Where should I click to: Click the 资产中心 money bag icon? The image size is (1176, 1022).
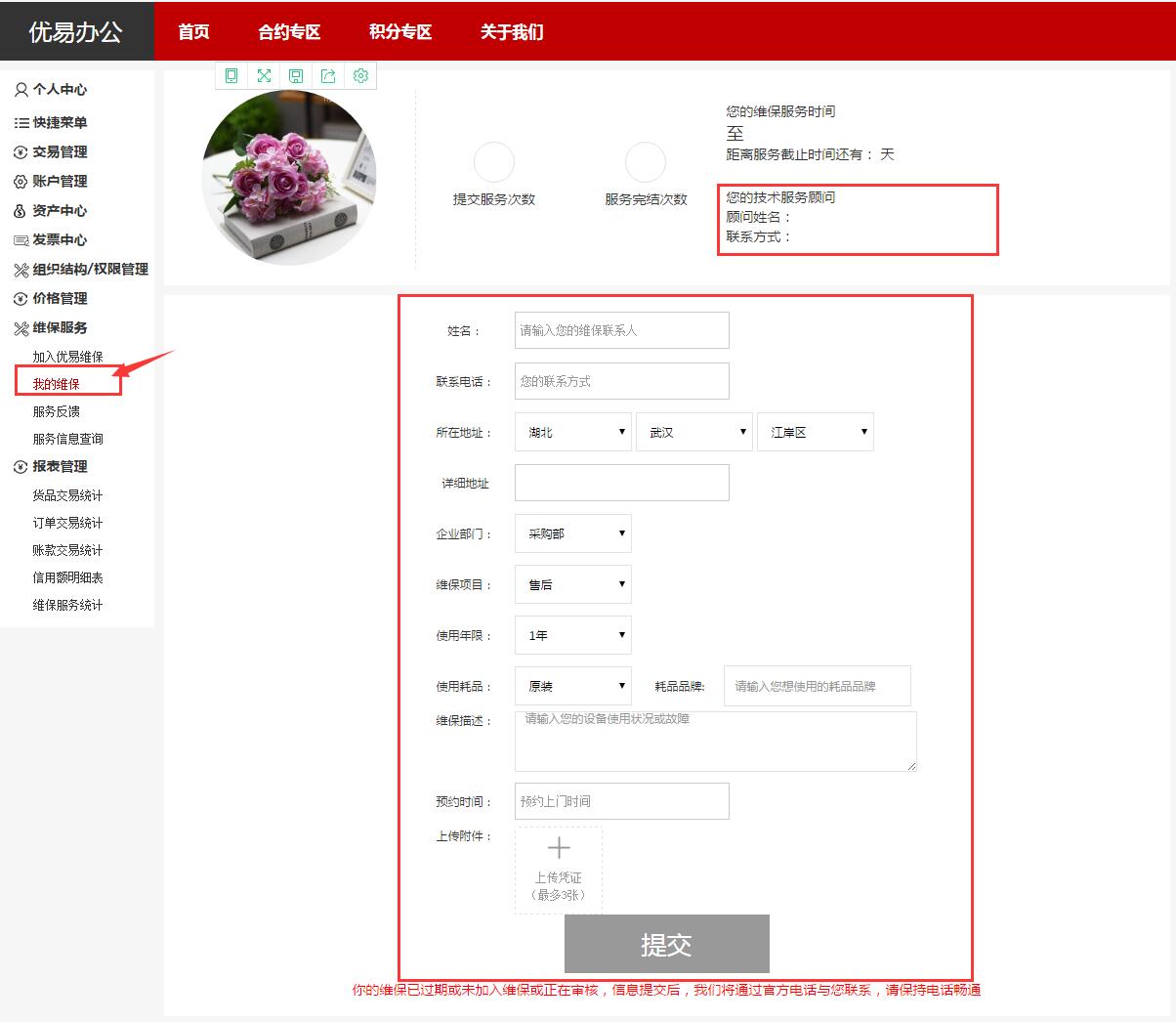click(21, 211)
